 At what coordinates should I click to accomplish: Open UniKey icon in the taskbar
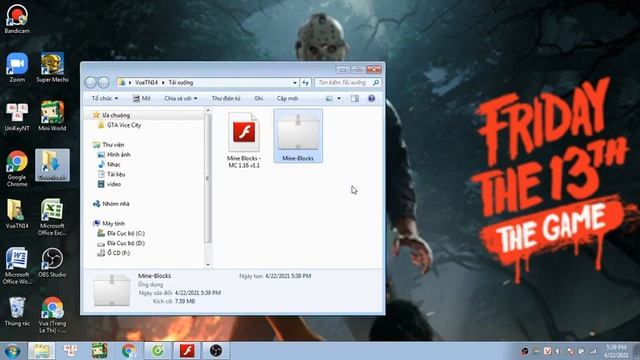pos(70,351)
